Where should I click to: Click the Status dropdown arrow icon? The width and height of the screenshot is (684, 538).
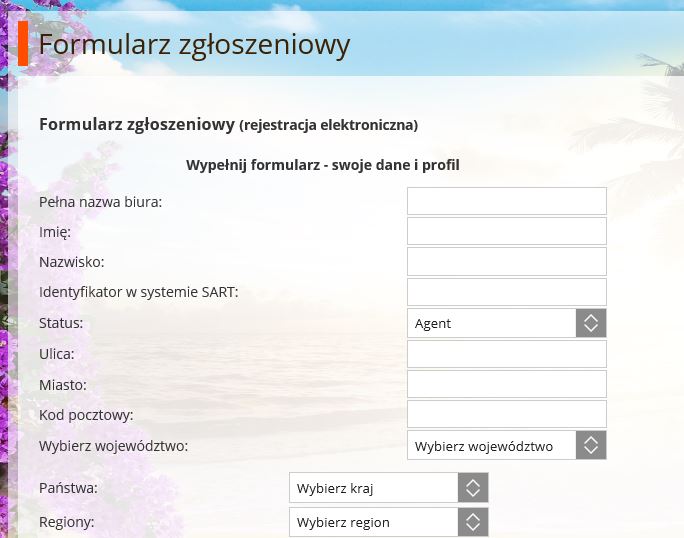click(591, 323)
